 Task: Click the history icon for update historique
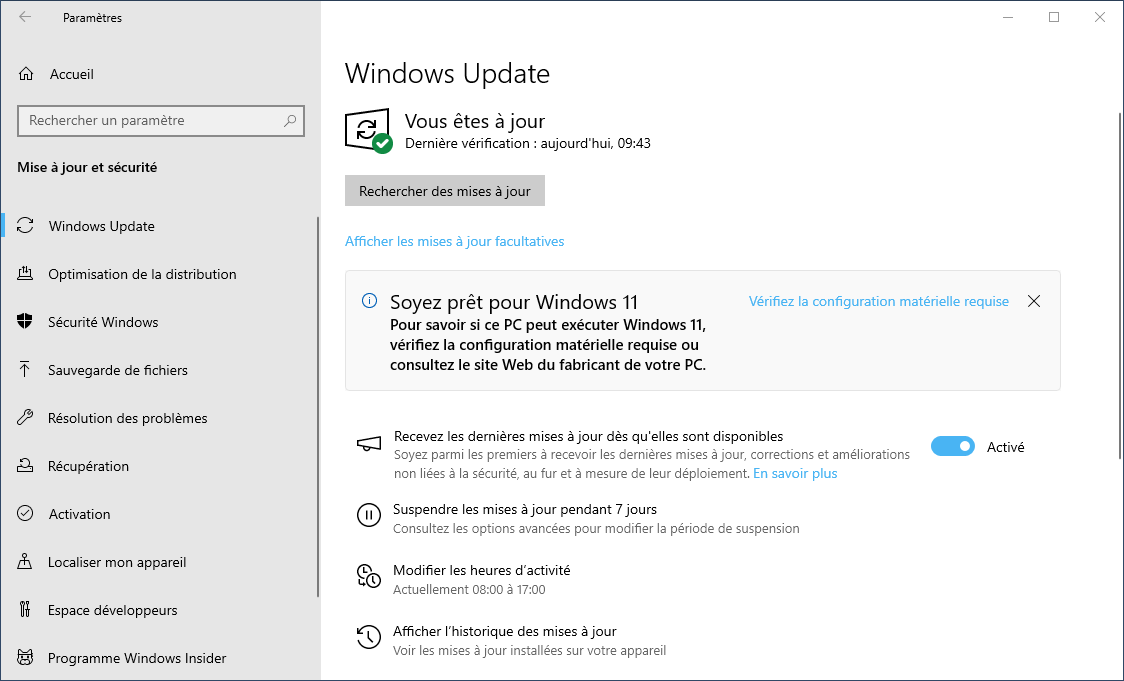(x=368, y=637)
